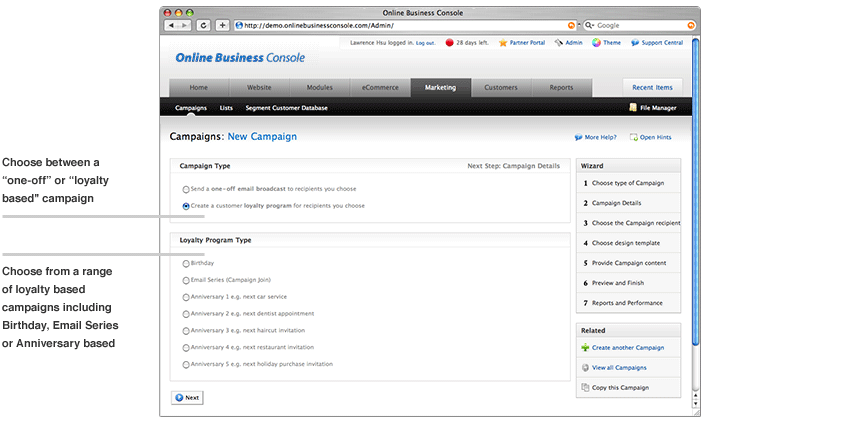
Task: Switch to the Customers tab
Action: click(501, 88)
